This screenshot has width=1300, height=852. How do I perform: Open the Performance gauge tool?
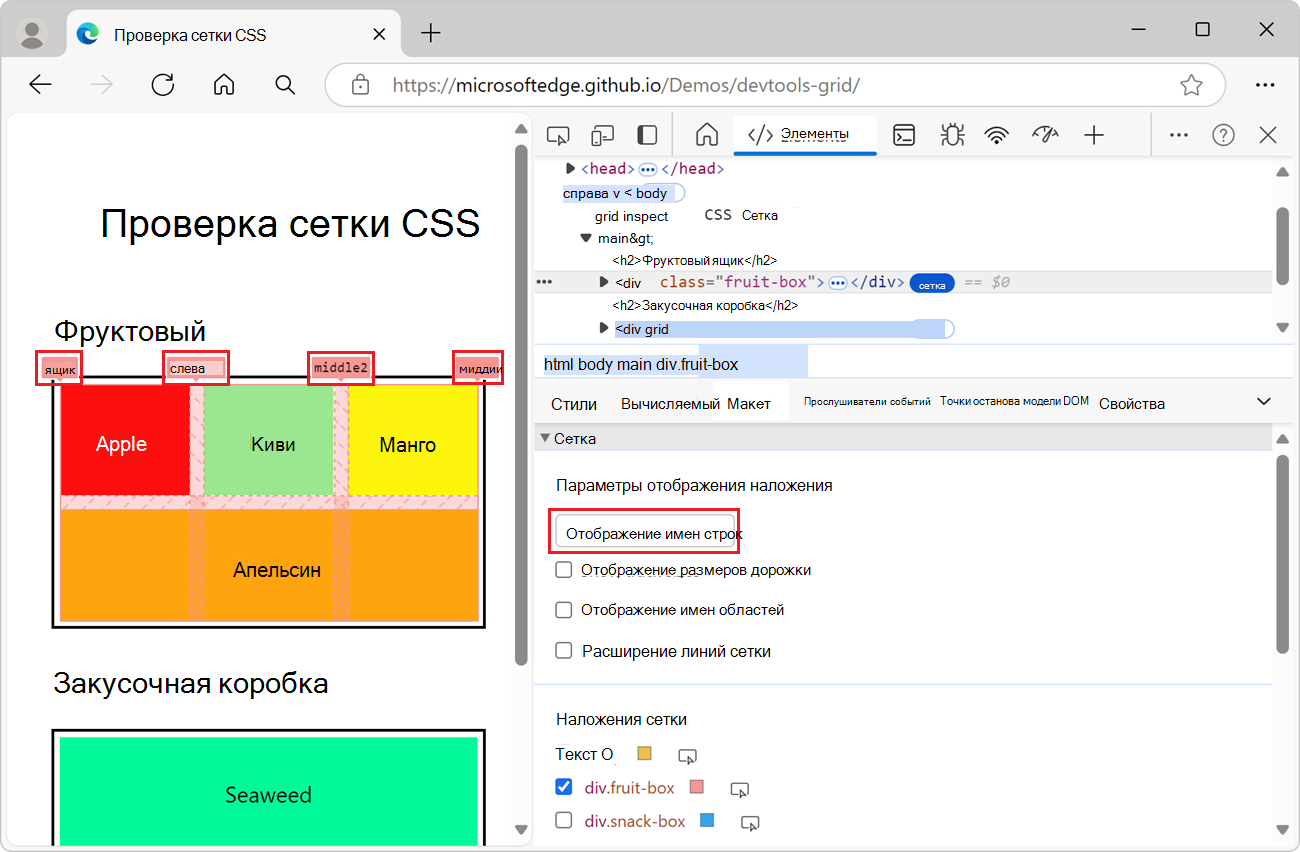[1045, 134]
